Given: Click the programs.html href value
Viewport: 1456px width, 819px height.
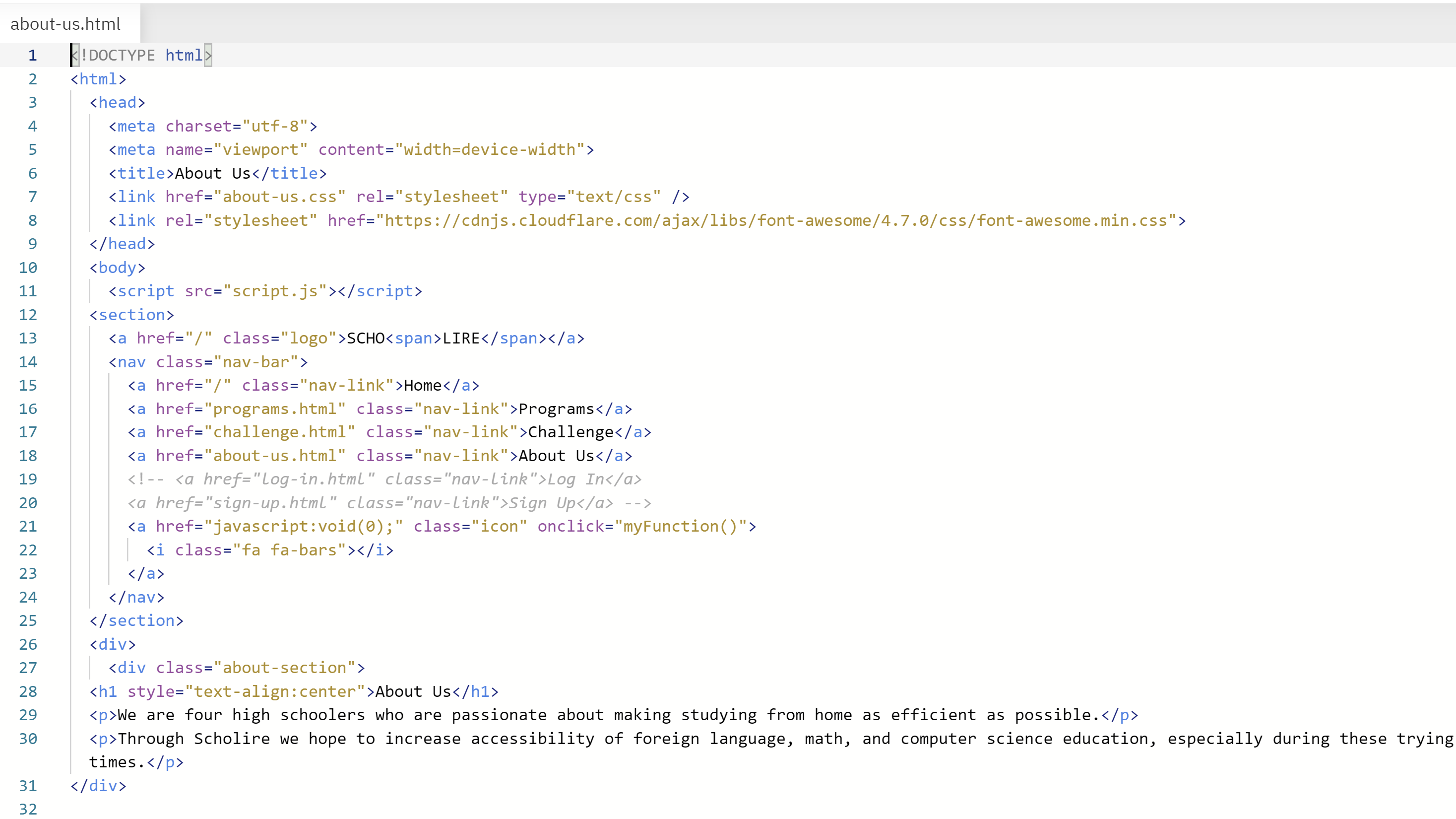Looking at the screenshot, I should click(x=274, y=409).
